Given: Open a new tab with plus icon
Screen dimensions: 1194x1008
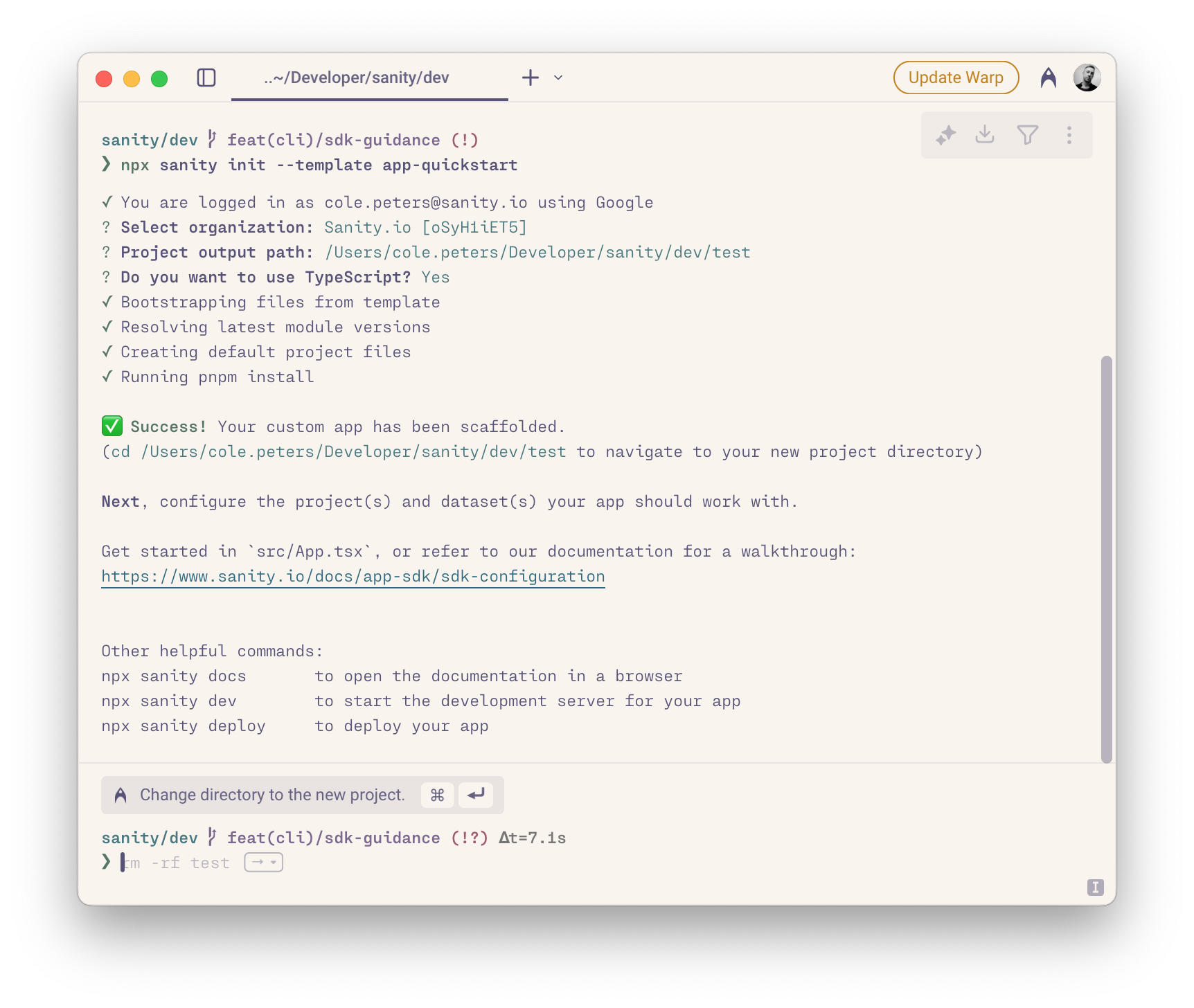Looking at the screenshot, I should click(x=531, y=78).
